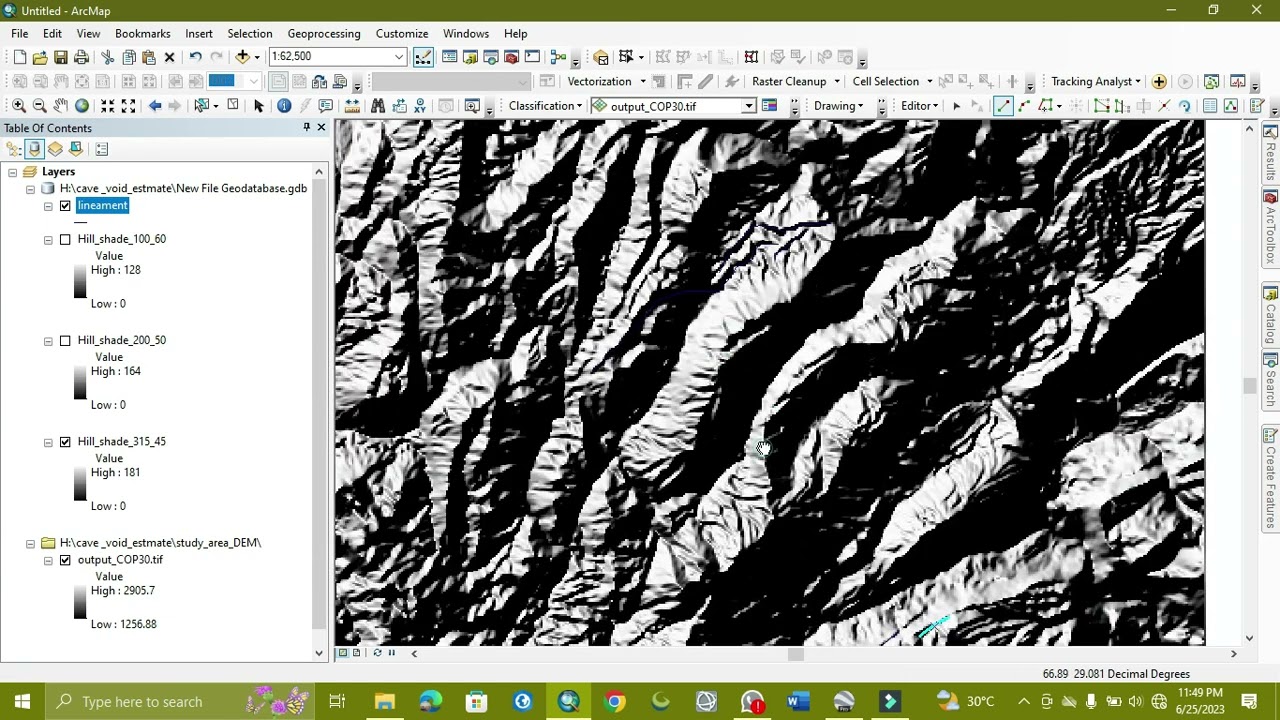Select the Zoom Out tool
Viewport: 1280px width, 720px height.
[39, 106]
